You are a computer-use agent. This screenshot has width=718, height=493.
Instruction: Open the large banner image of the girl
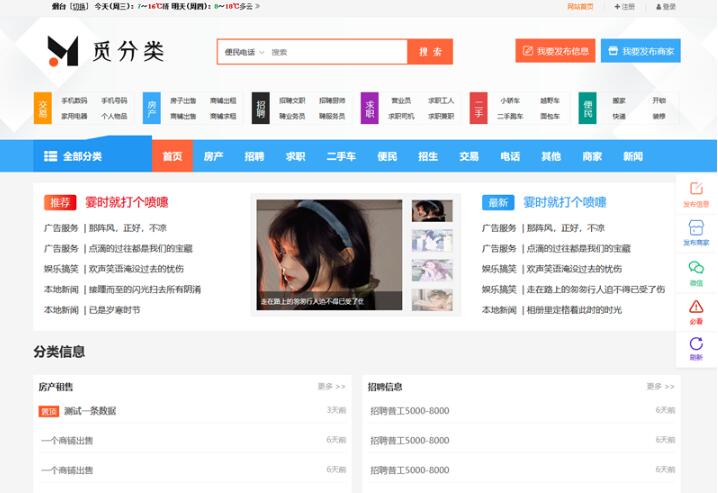coord(329,255)
